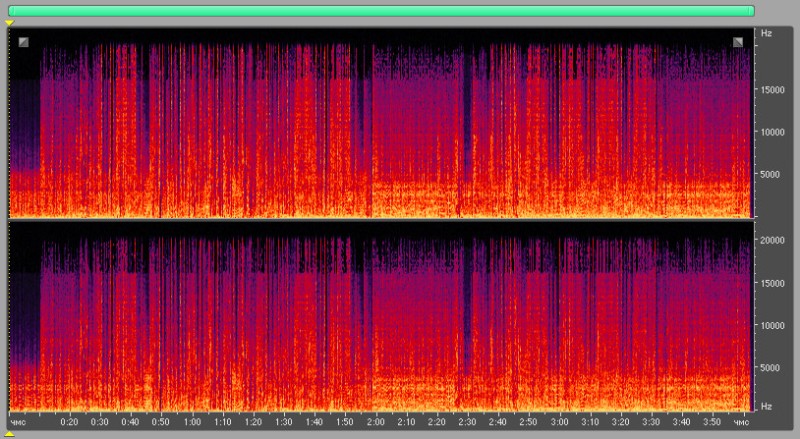Click the Hz label on upper frequency ruler

(x=766, y=34)
